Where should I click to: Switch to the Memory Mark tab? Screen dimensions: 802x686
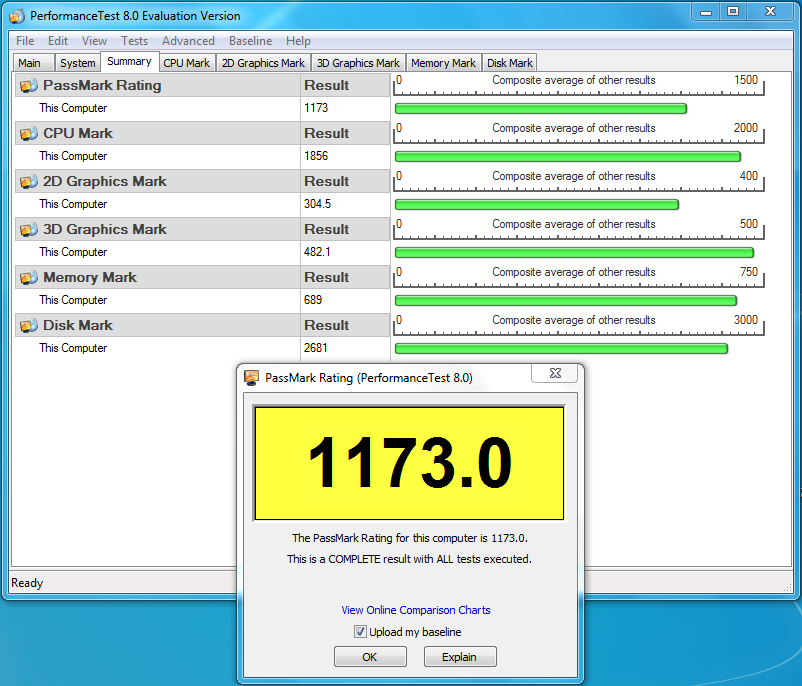(443, 63)
